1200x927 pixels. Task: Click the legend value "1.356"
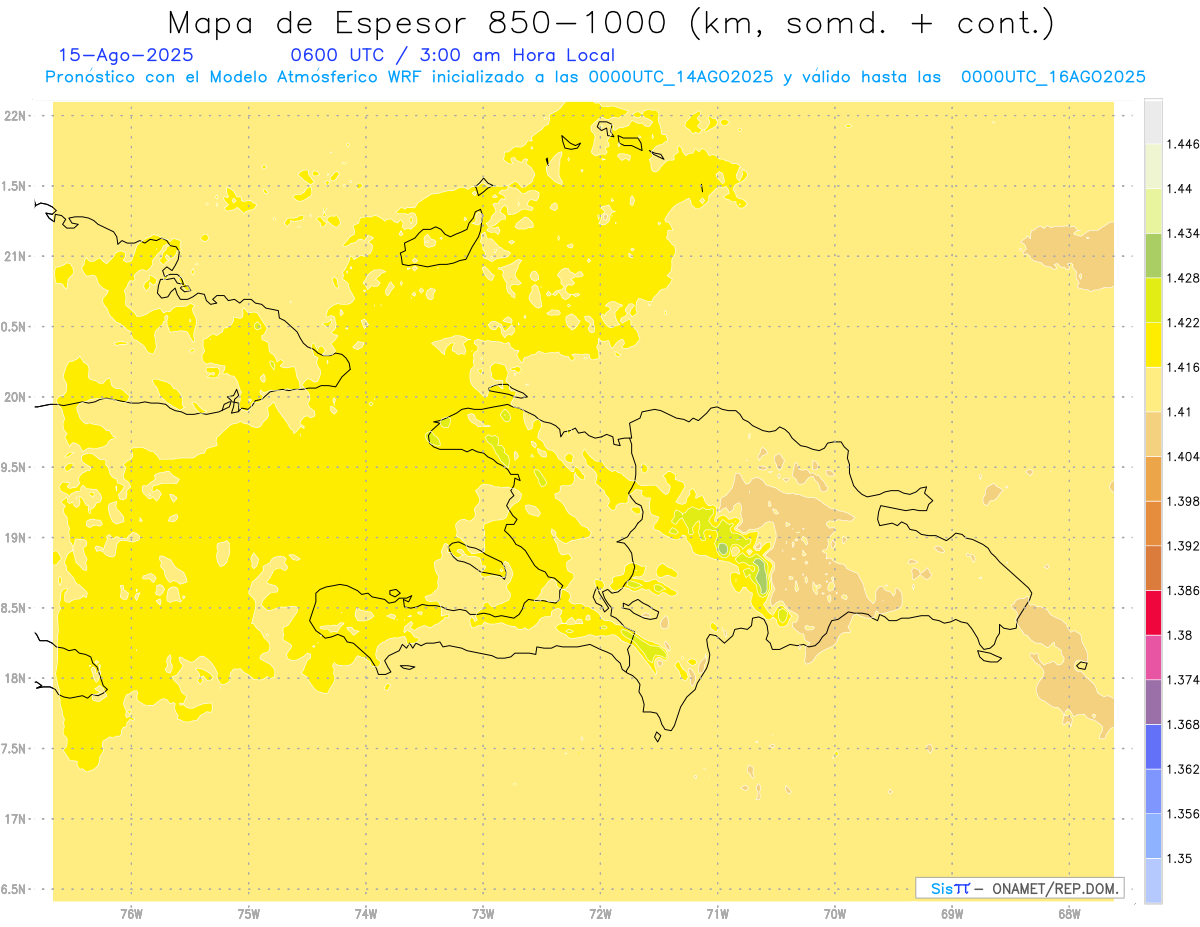1183,814
